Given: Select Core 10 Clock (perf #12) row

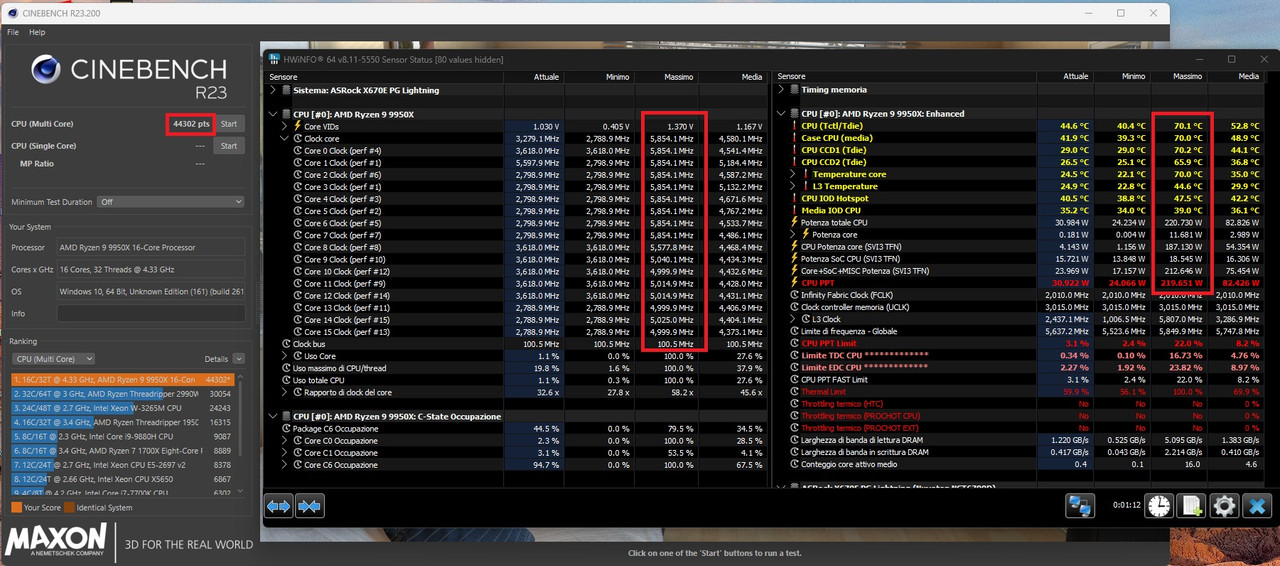Looking at the screenshot, I should click(x=518, y=271).
